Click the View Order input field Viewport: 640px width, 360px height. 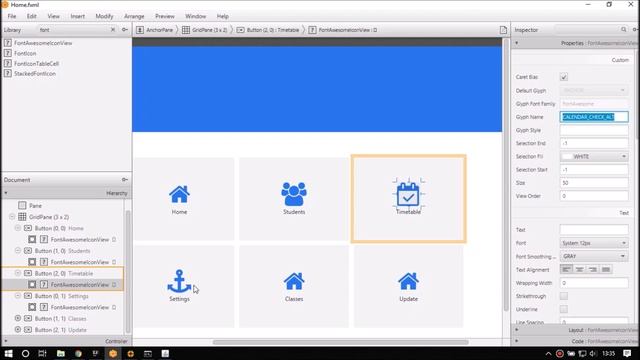[594, 196]
